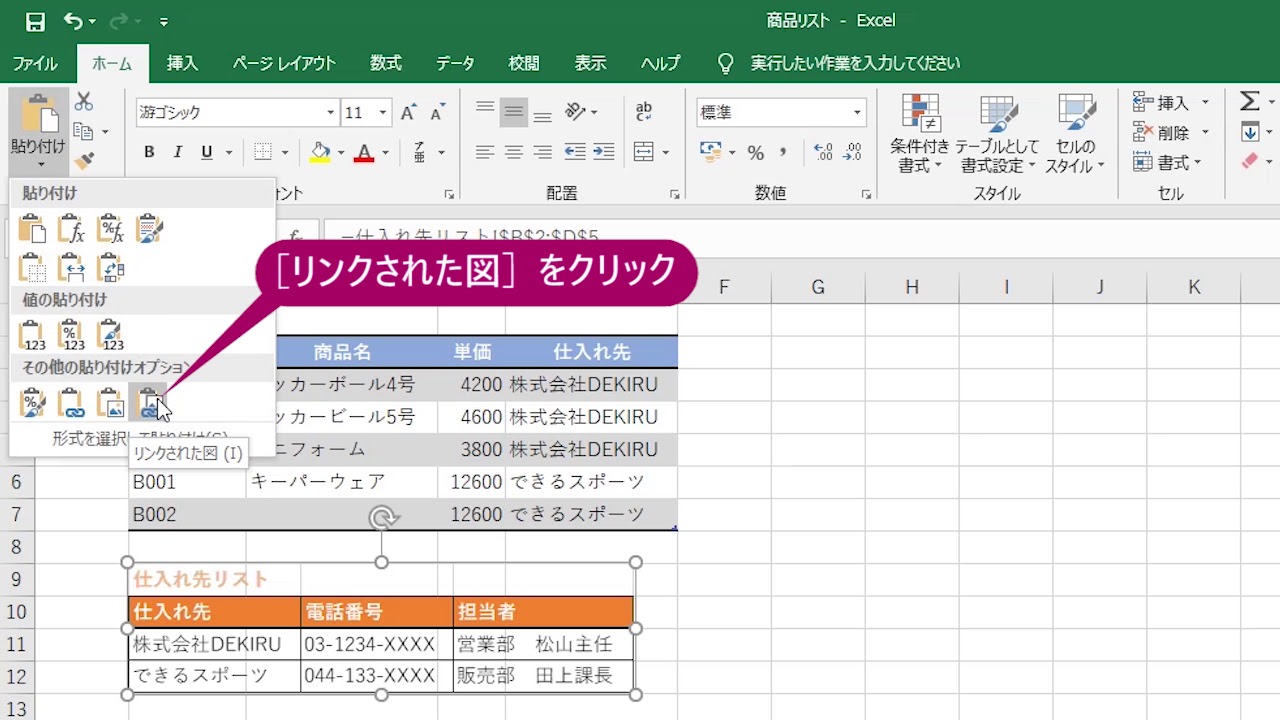Toggle Bold formatting
Viewport: 1280px width, 720px height.
(149, 152)
